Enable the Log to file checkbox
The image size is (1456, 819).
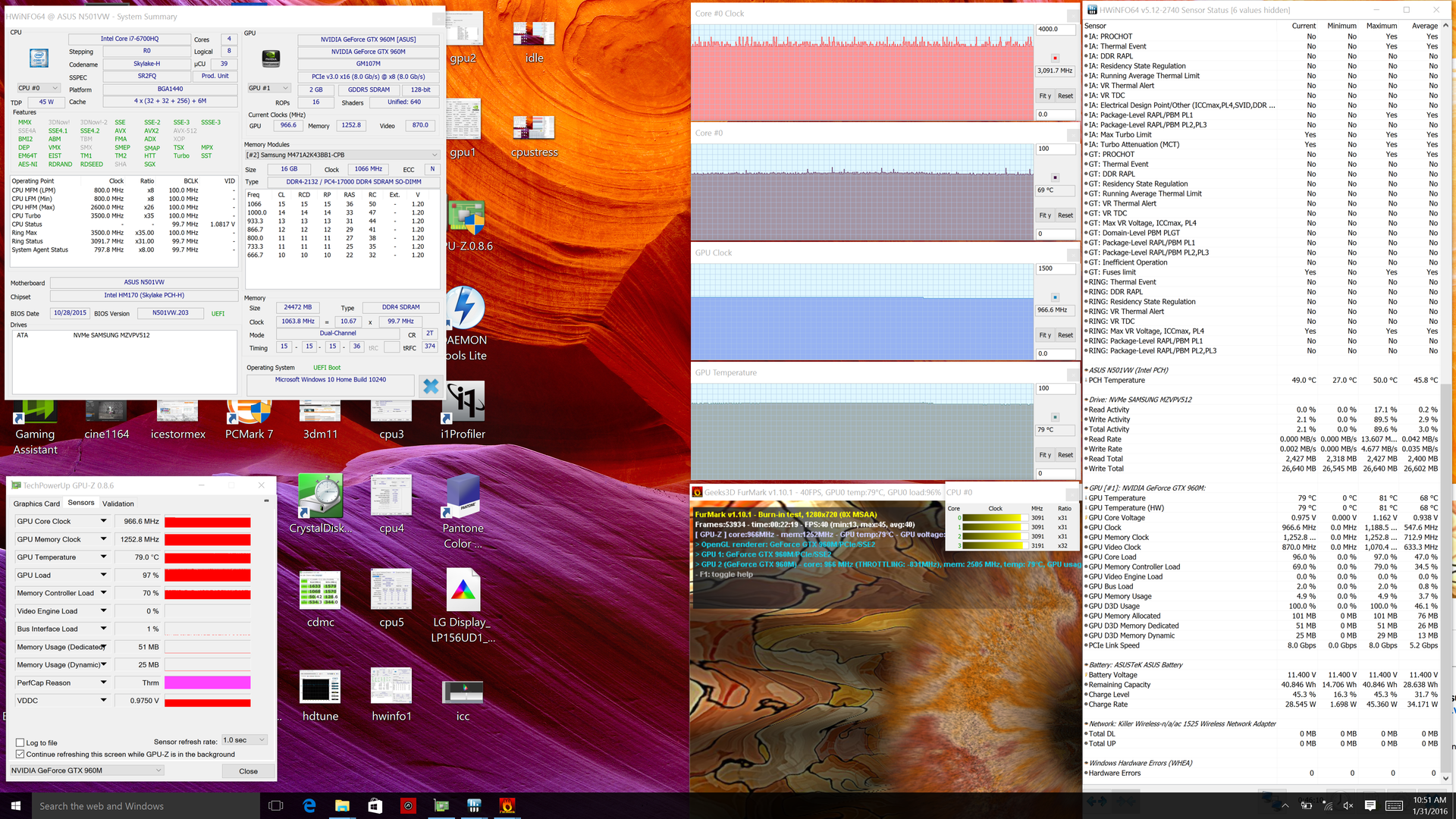click(x=20, y=742)
